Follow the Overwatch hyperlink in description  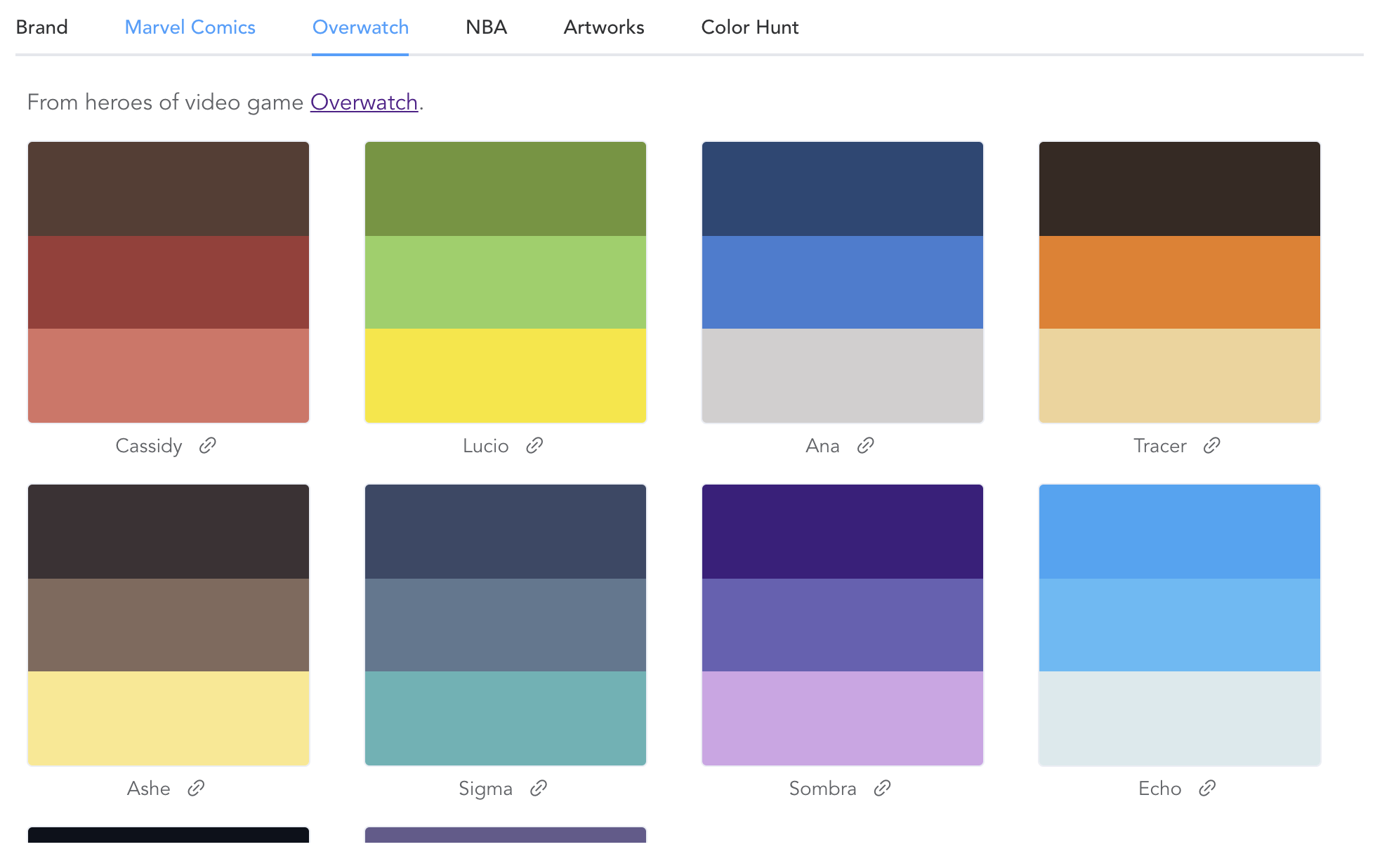(364, 103)
